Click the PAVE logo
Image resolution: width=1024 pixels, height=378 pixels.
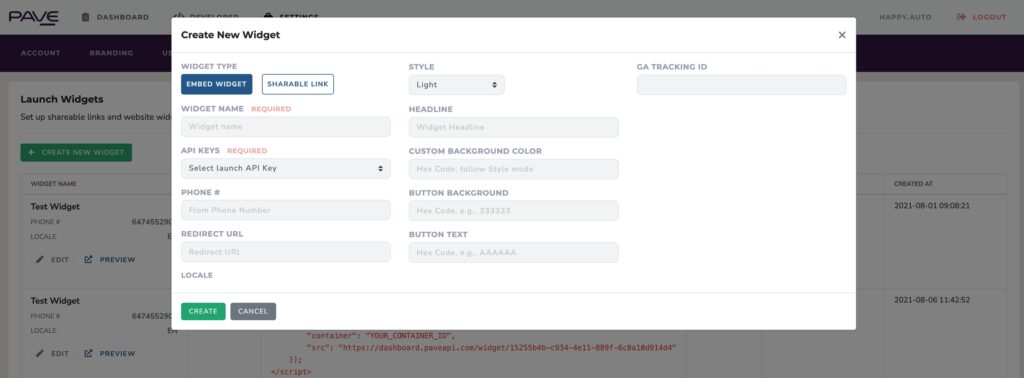[x=34, y=18]
